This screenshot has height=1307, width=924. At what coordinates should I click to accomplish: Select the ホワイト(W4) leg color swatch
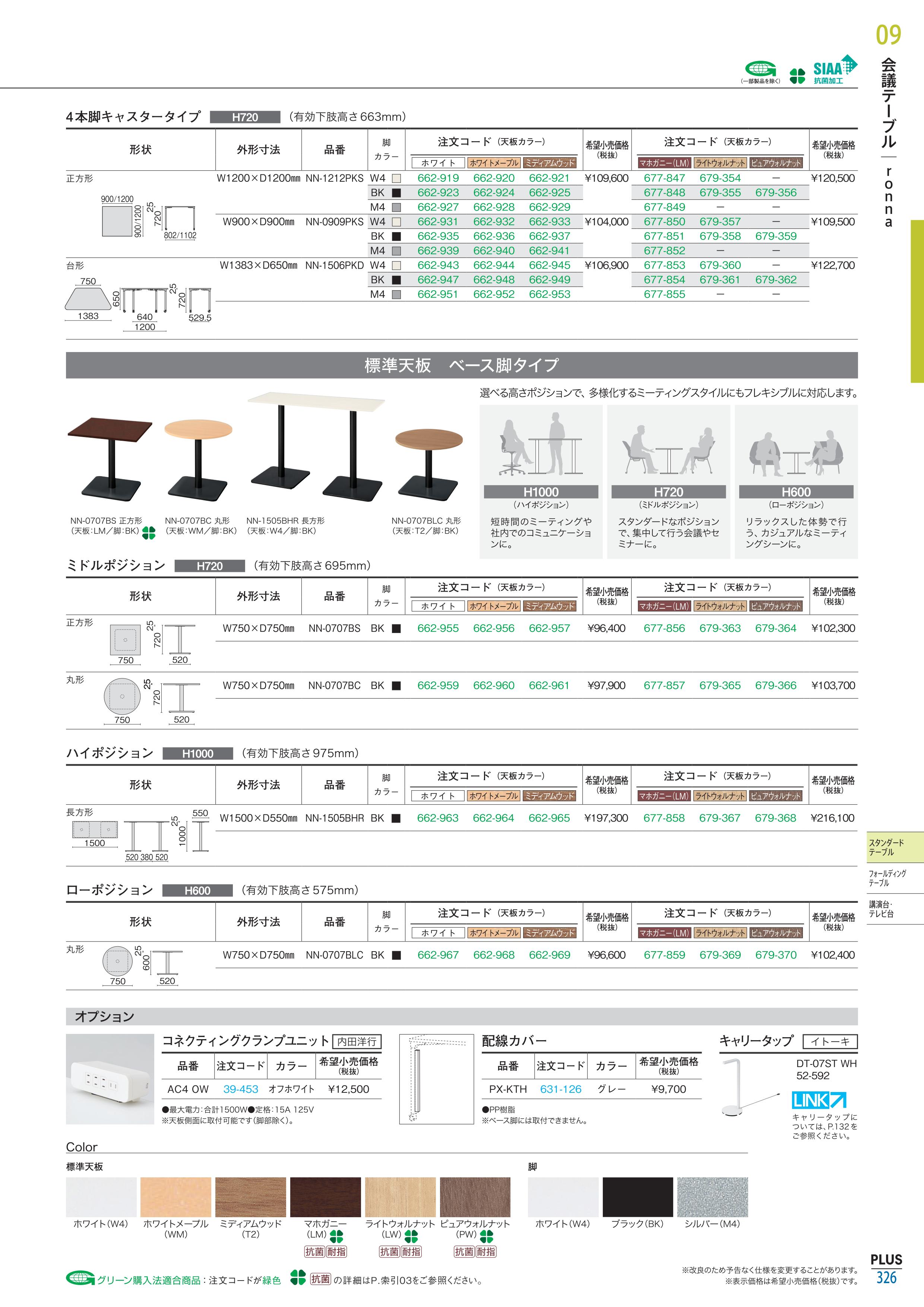tap(563, 1197)
